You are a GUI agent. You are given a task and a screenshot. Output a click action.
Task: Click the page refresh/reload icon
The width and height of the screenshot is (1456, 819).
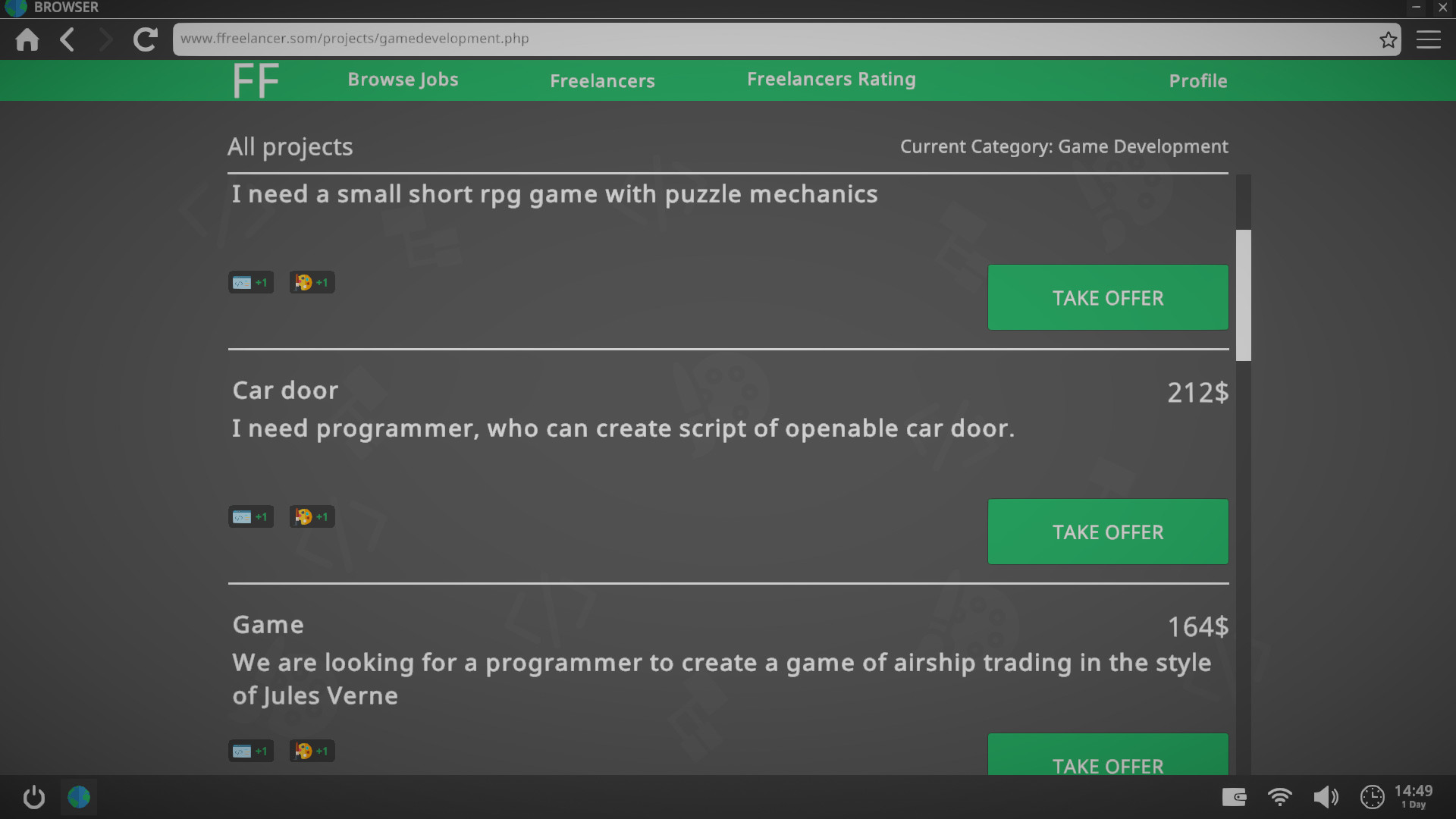(x=145, y=38)
